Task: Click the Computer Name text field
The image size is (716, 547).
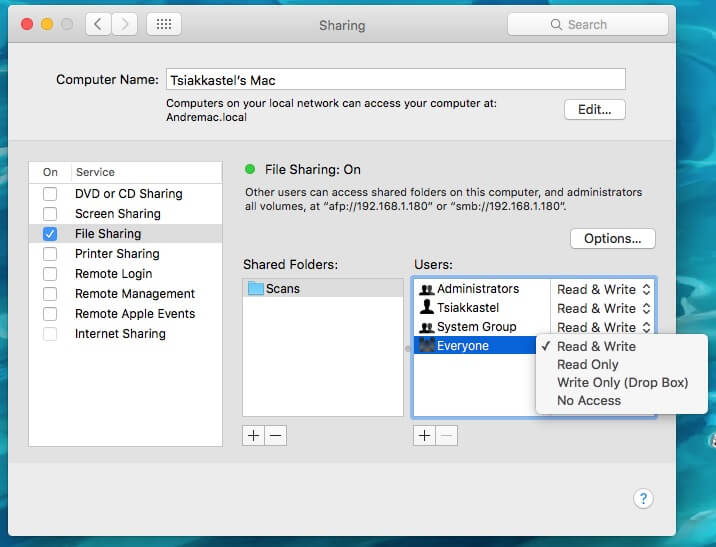Action: pyautogui.click(x=395, y=80)
